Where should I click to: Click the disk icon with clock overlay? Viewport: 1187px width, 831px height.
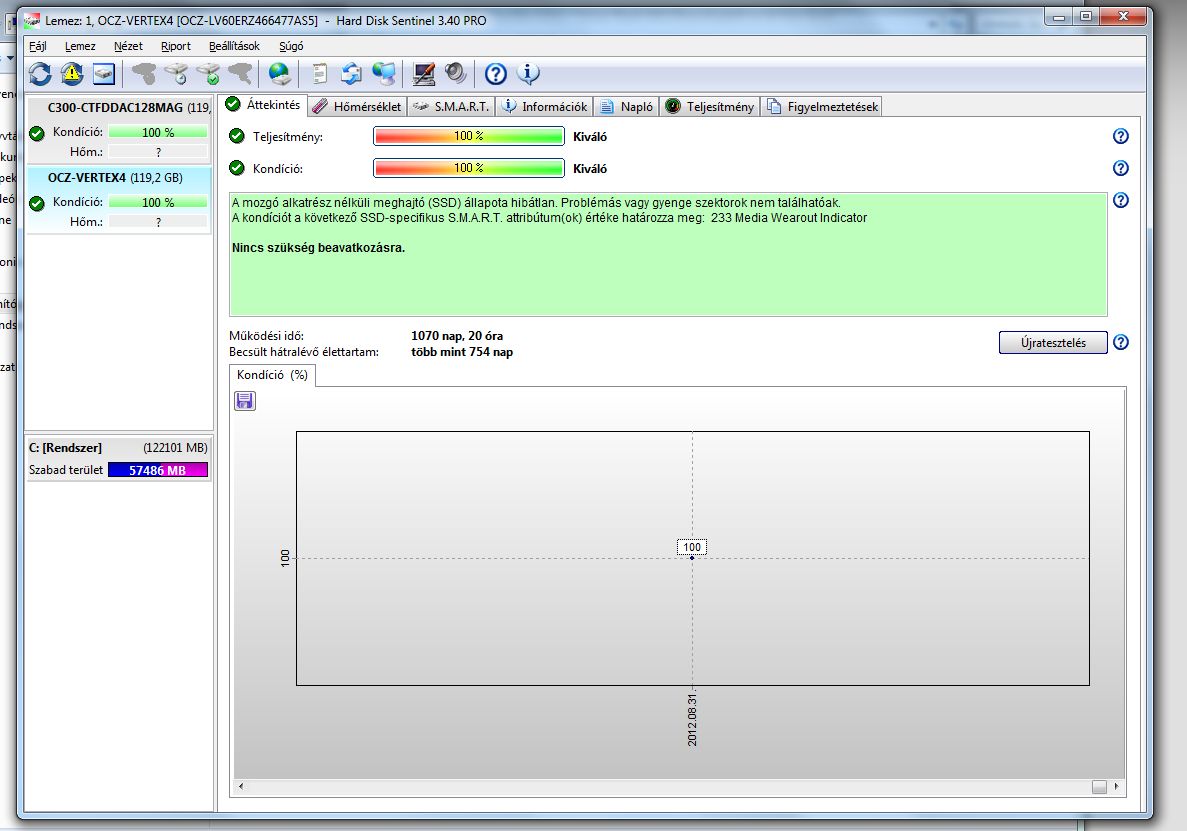click(x=176, y=73)
